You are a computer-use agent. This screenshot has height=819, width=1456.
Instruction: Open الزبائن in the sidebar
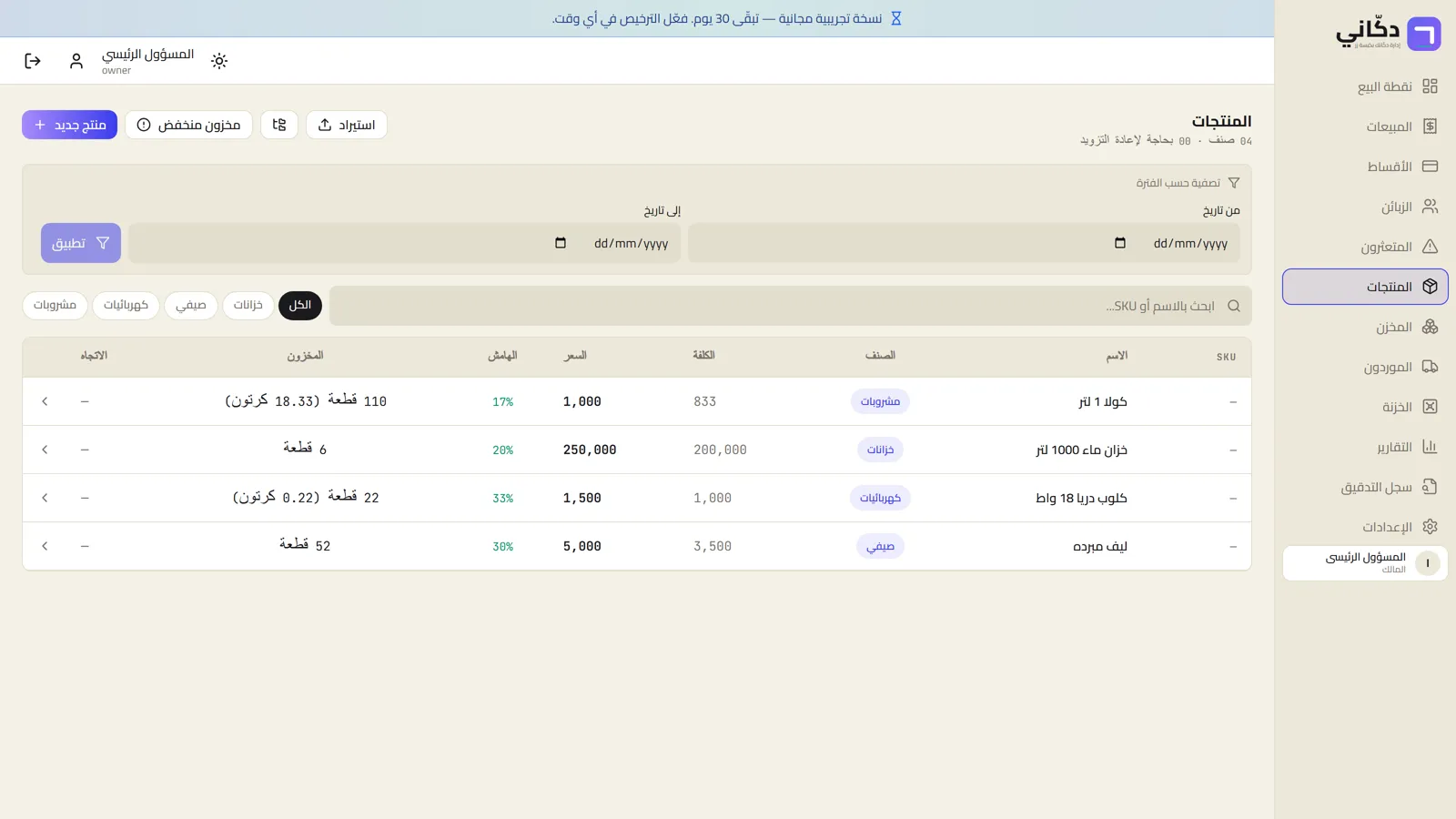(1365, 207)
